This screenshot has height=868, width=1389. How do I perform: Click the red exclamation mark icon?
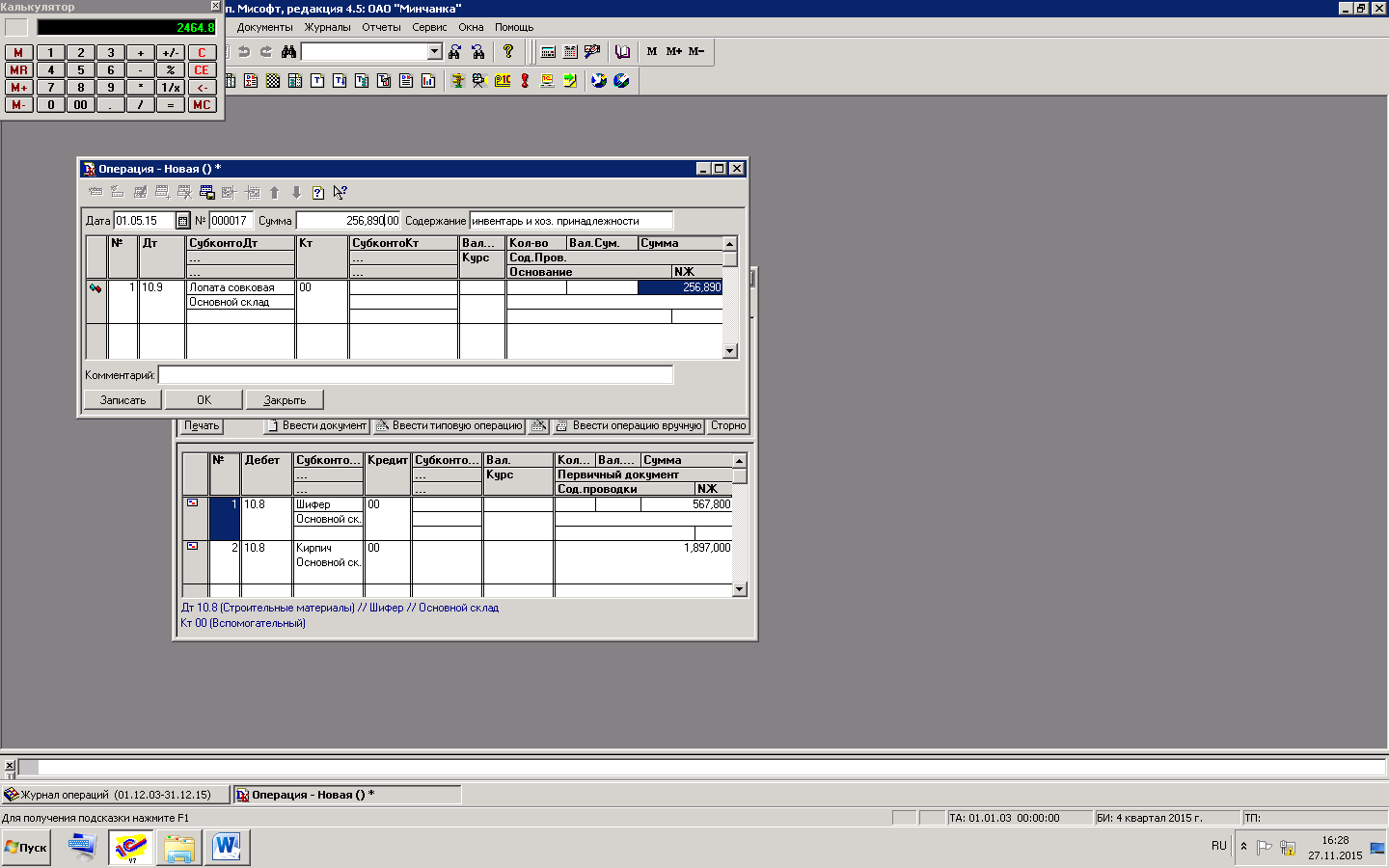(x=525, y=80)
